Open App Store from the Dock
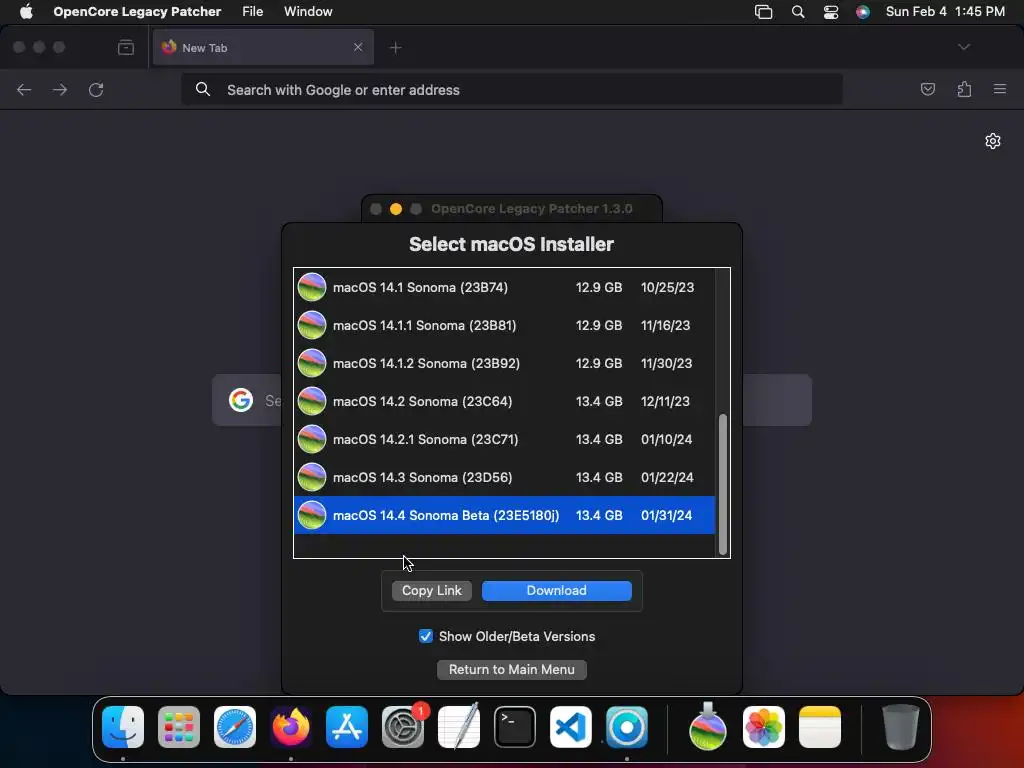The width and height of the screenshot is (1024, 768). pyautogui.click(x=347, y=727)
